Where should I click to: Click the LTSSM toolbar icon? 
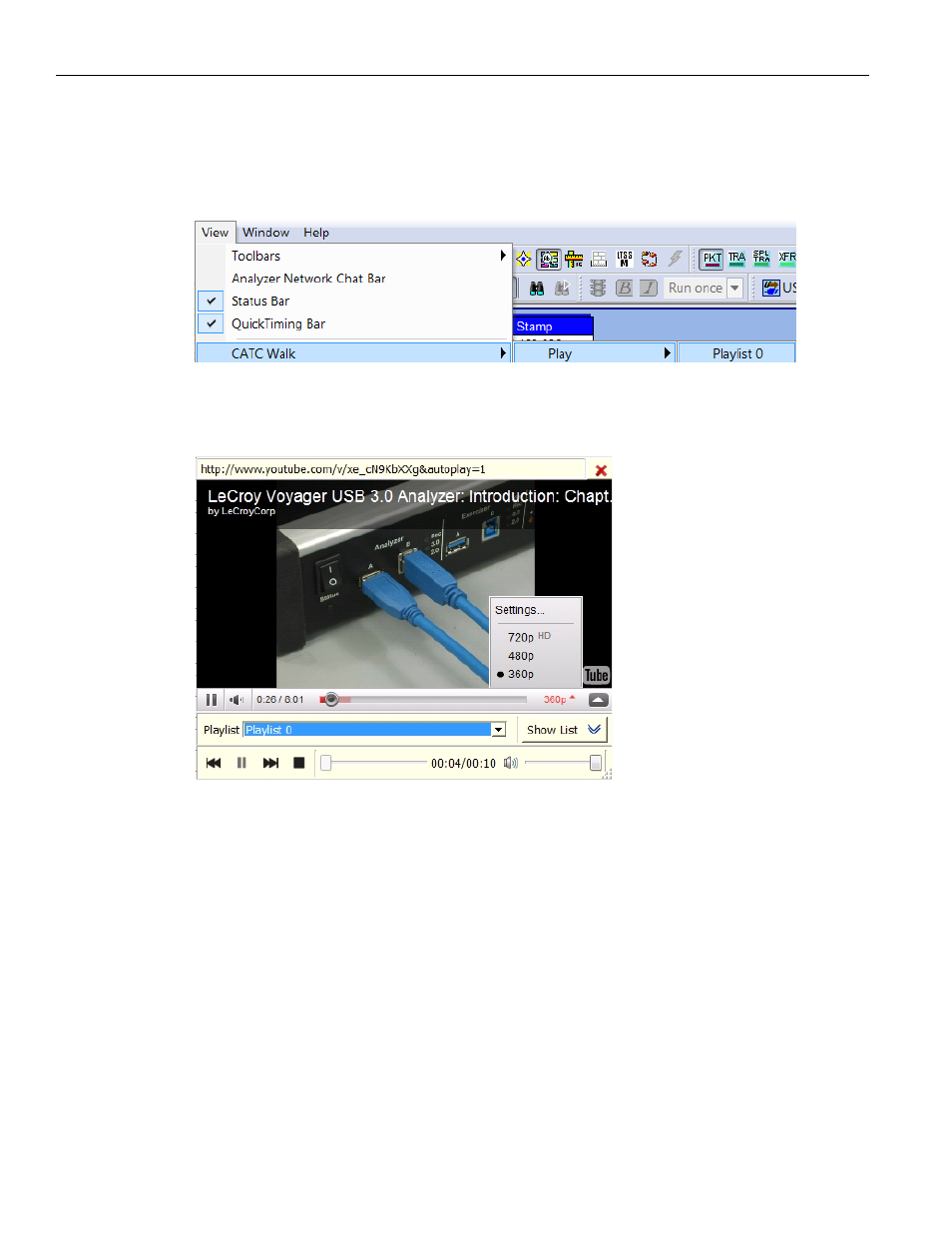pos(625,260)
